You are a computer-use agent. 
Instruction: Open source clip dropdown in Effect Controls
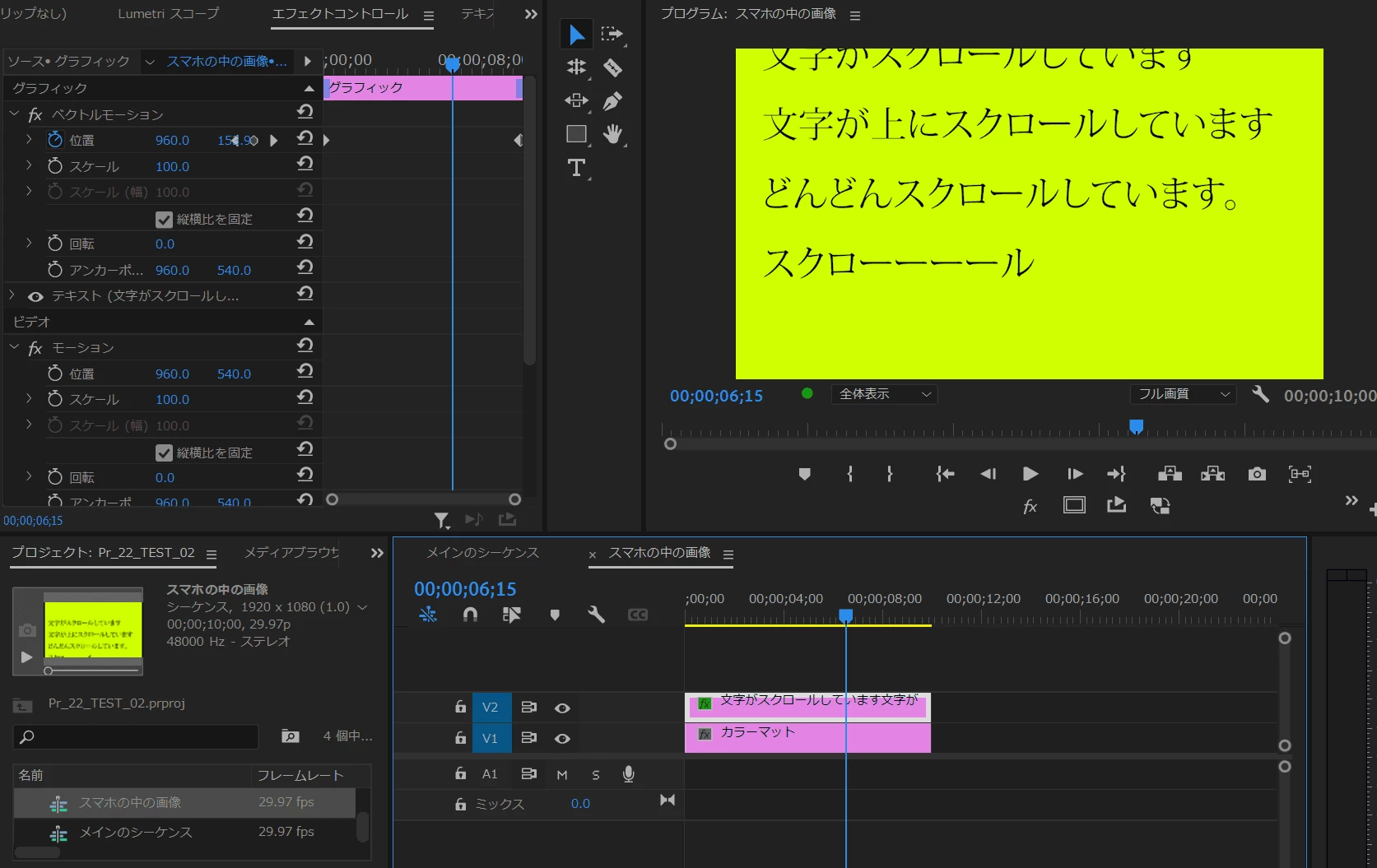click(150, 62)
